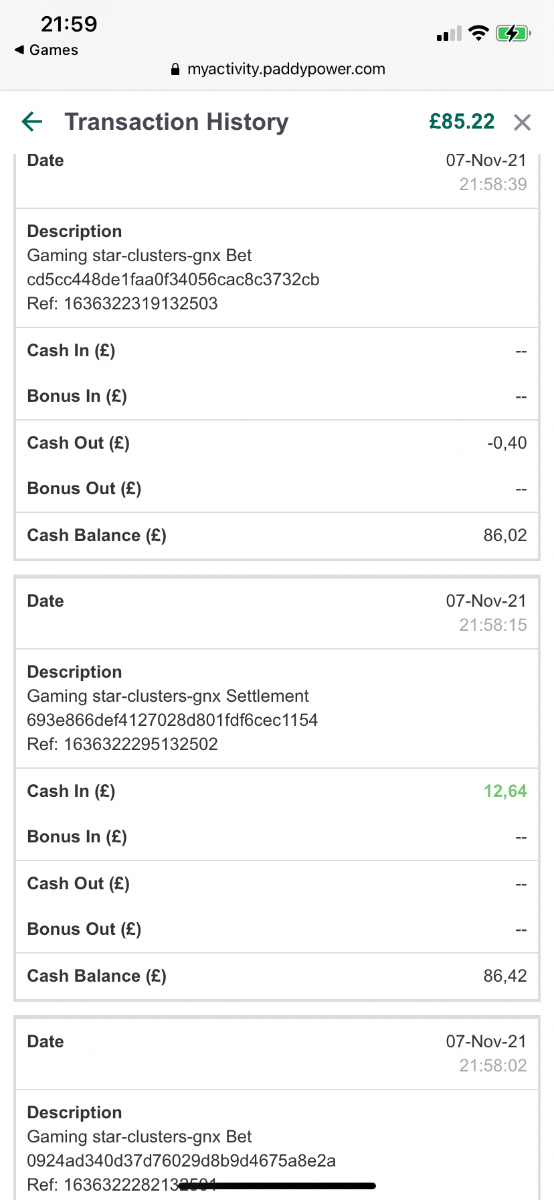Tap the Transaction History title
The image size is (554, 1200).
[x=176, y=122]
